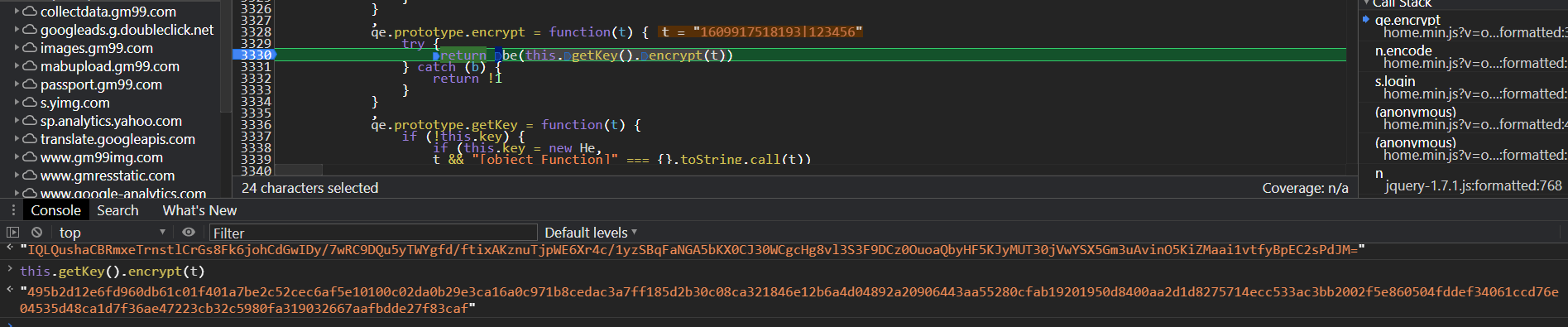Click the sources tree vertical scrollbar
The image size is (1568, 327).
pyautogui.click(x=226, y=56)
